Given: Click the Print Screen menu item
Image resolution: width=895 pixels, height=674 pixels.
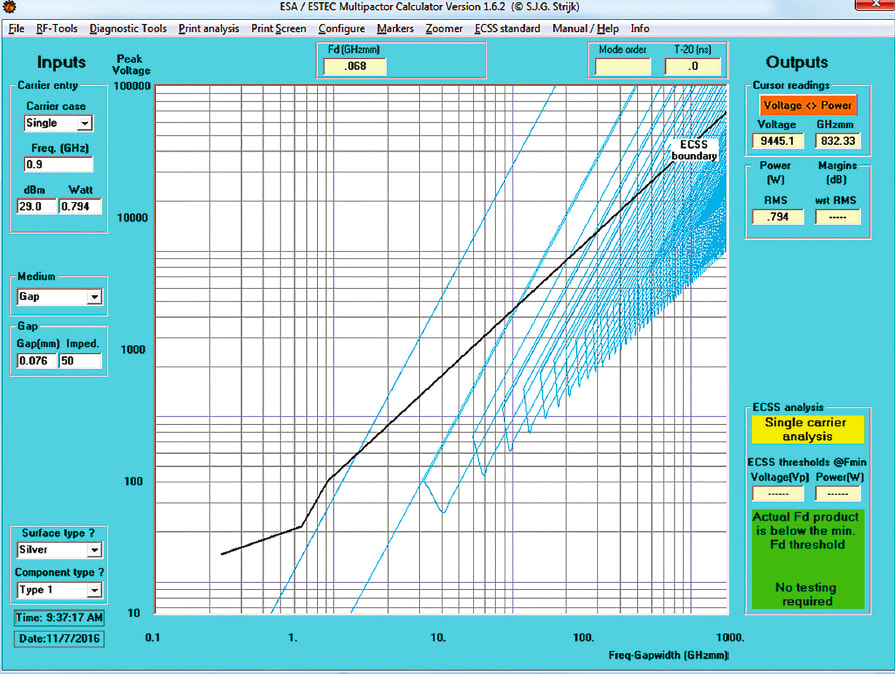Looking at the screenshot, I should (x=279, y=29).
